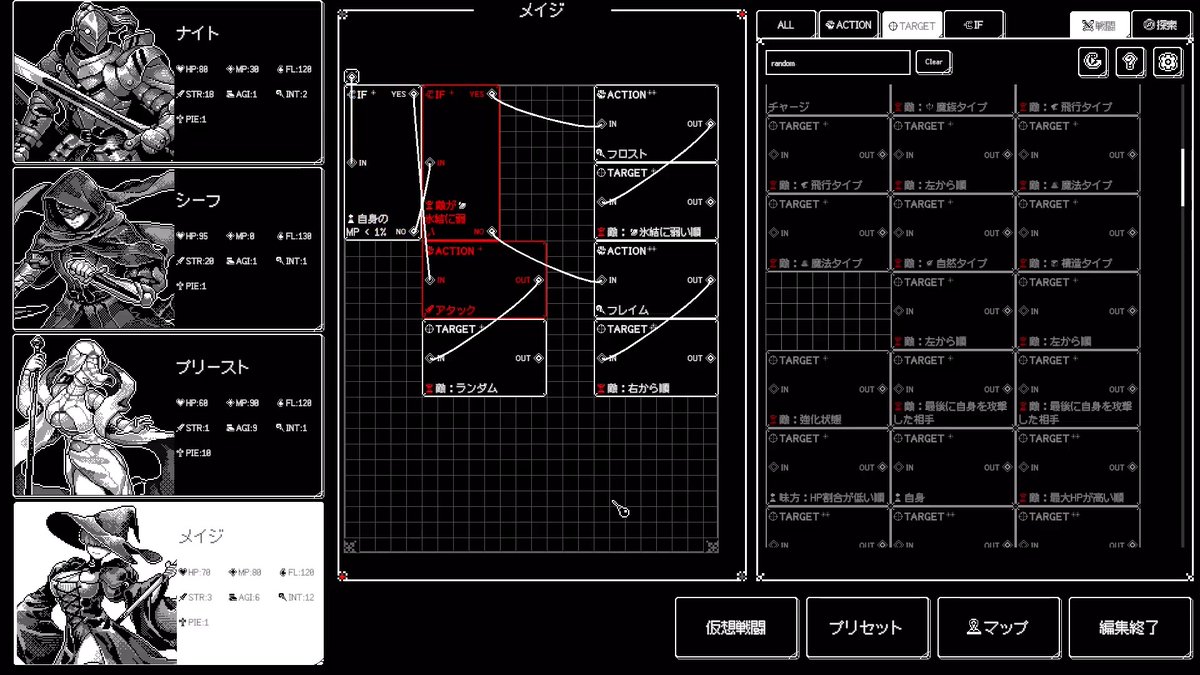Click メイジ stat INT:12
This screenshot has height=675, width=1200.
click(x=296, y=597)
